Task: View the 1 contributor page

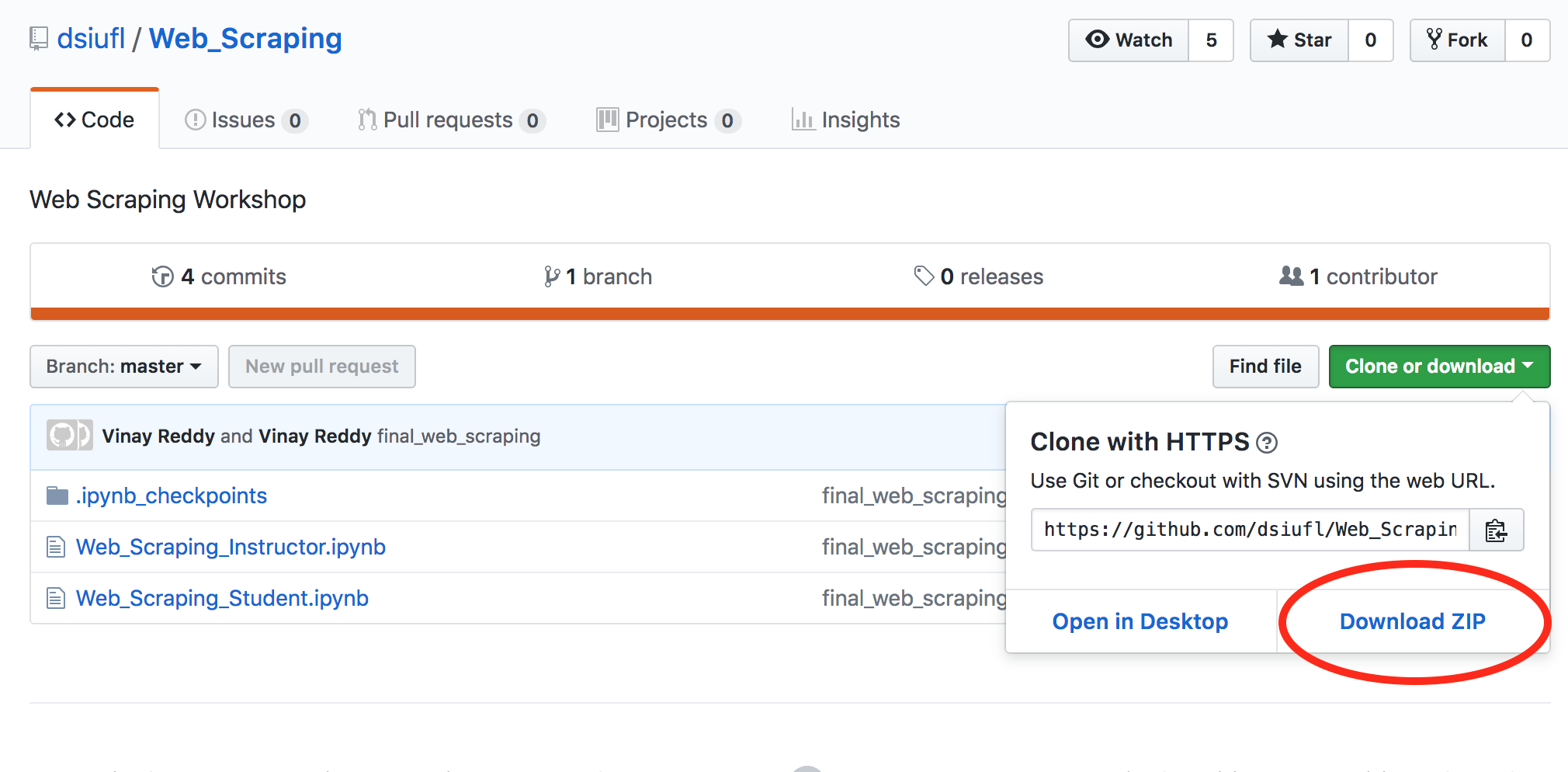Action: pyautogui.click(x=1358, y=276)
